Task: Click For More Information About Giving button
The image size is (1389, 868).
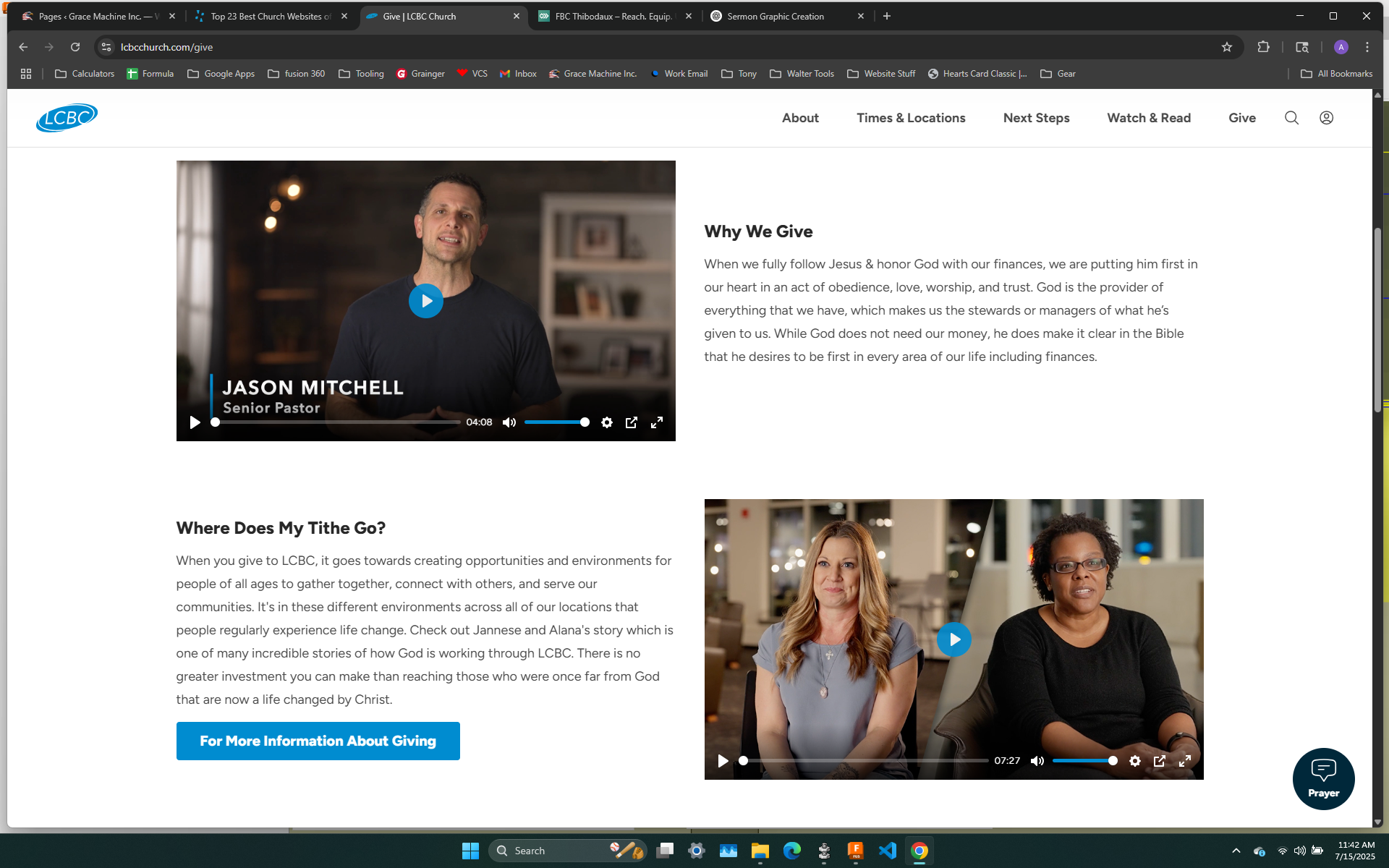Action: click(x=318, y=741)
